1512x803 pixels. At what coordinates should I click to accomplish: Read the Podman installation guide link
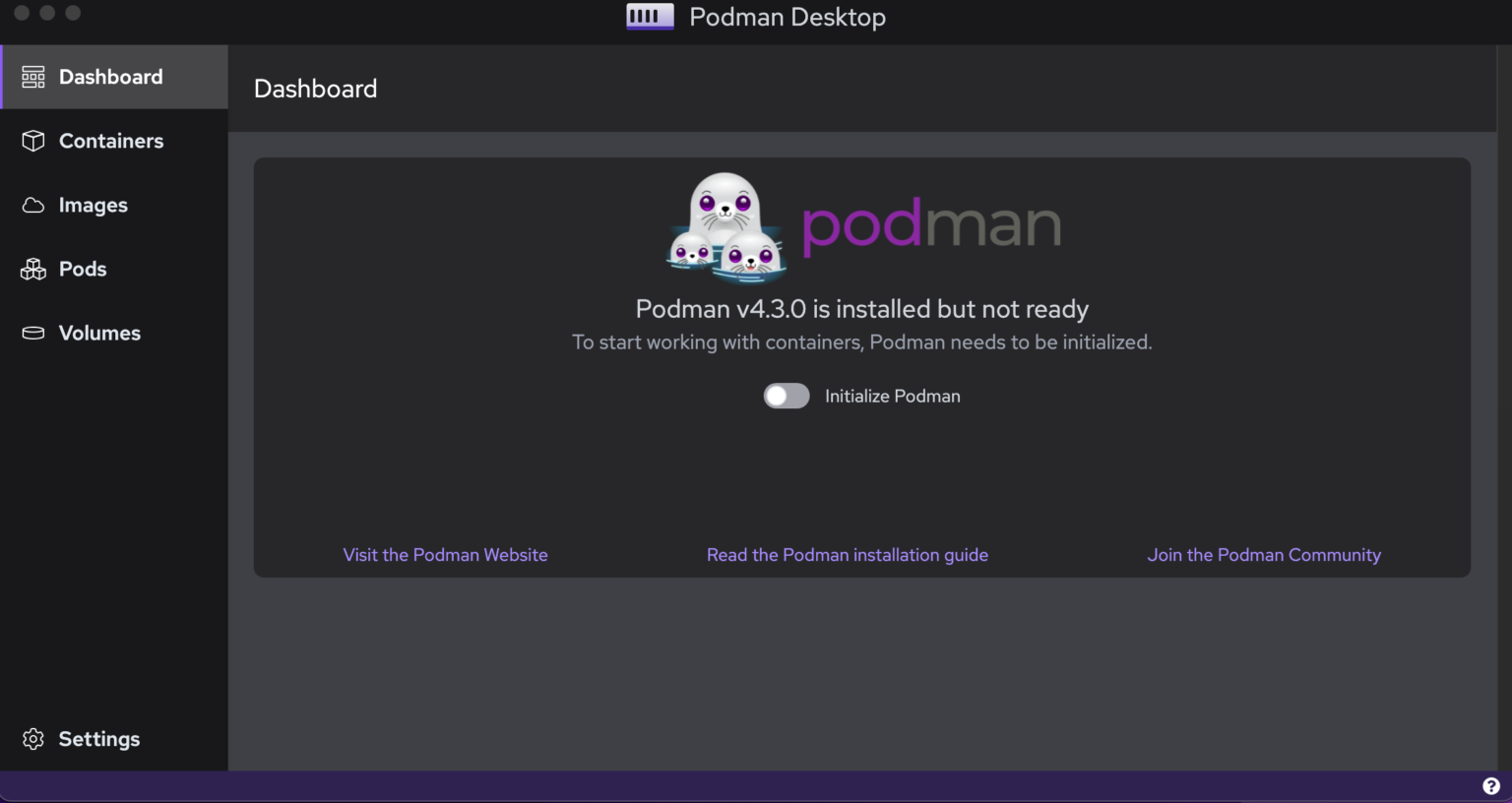click(848, 555)
